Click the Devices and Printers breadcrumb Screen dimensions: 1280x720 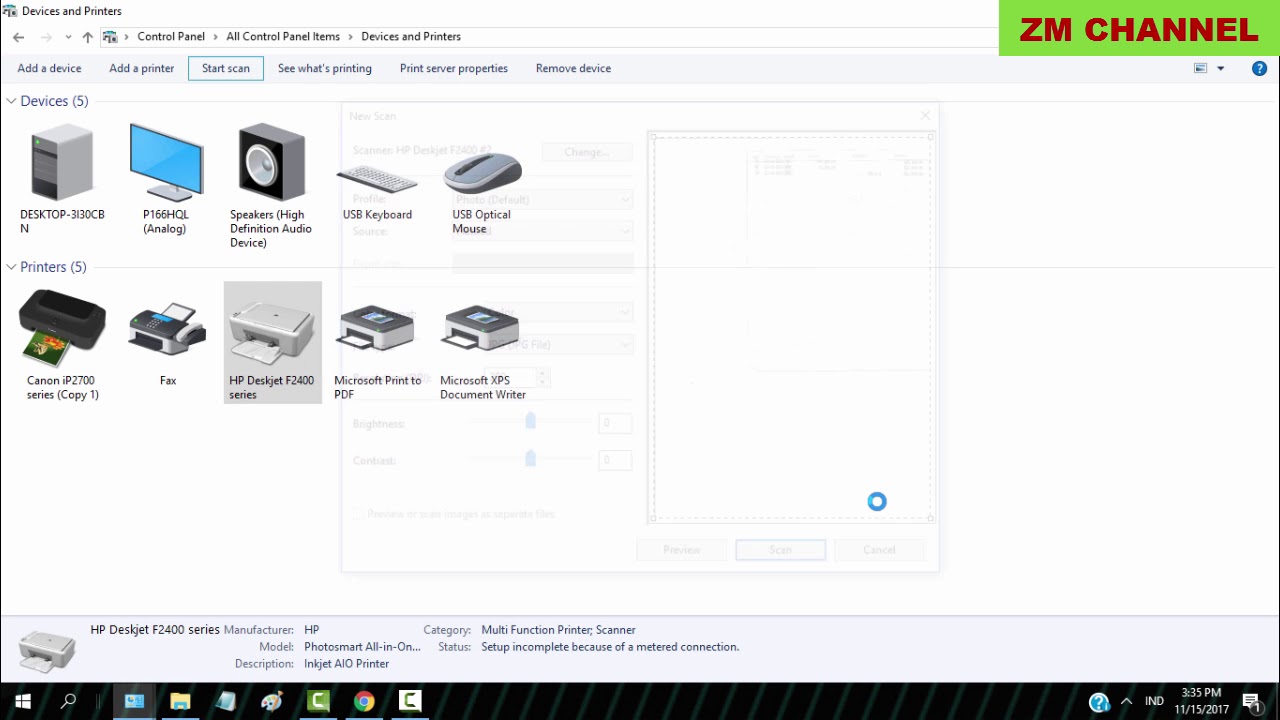(x=411, y=37)
